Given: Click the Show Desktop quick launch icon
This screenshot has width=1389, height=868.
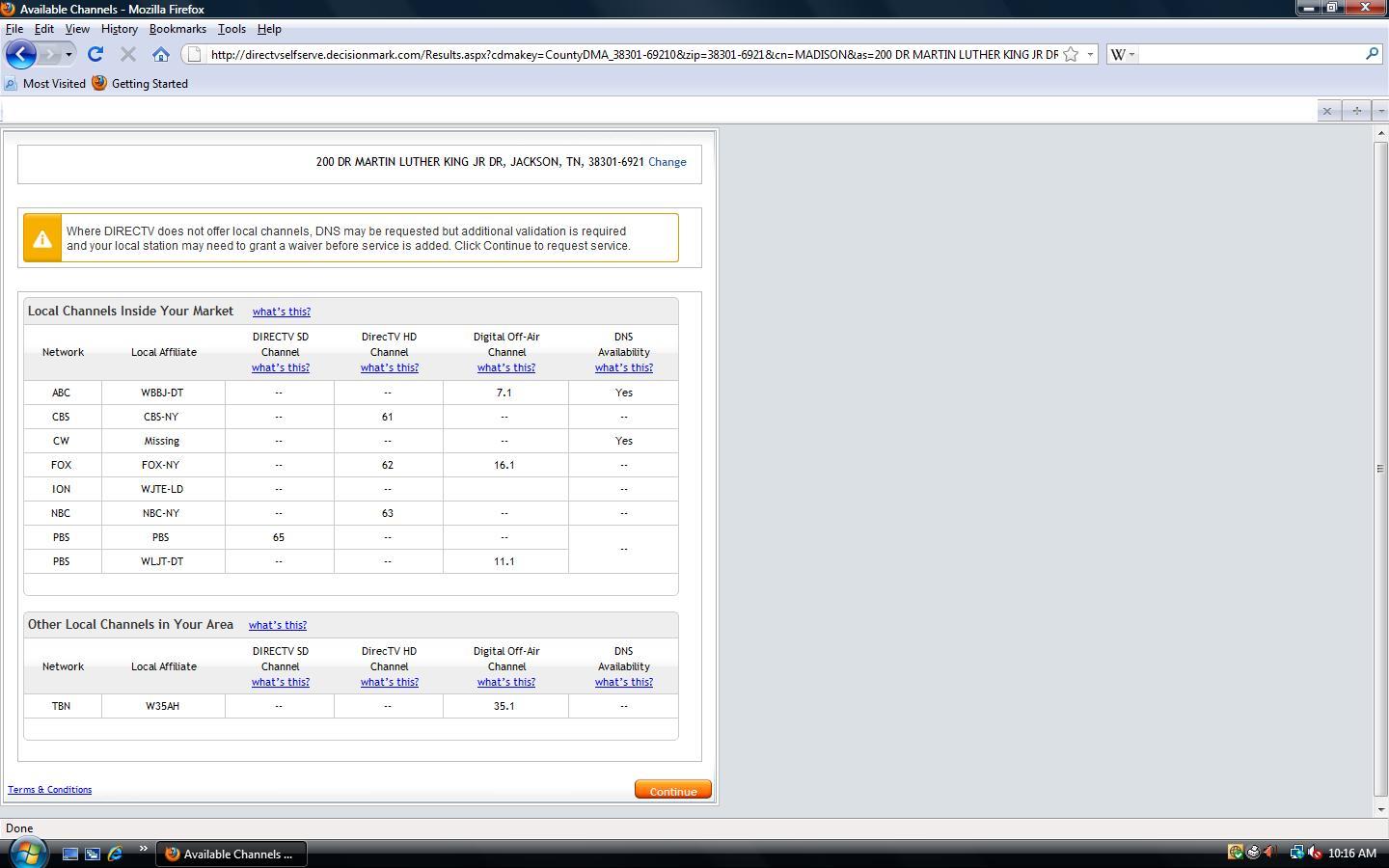Looking at the screenshot, I should click(70, 854).
